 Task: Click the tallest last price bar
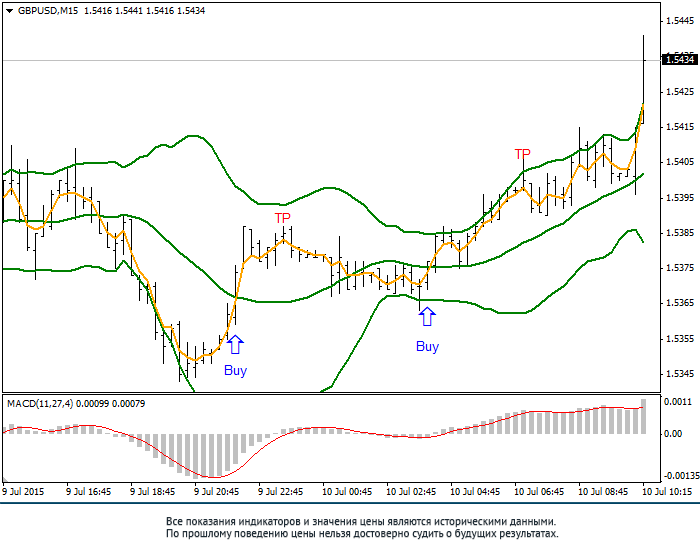click(643, 79)
